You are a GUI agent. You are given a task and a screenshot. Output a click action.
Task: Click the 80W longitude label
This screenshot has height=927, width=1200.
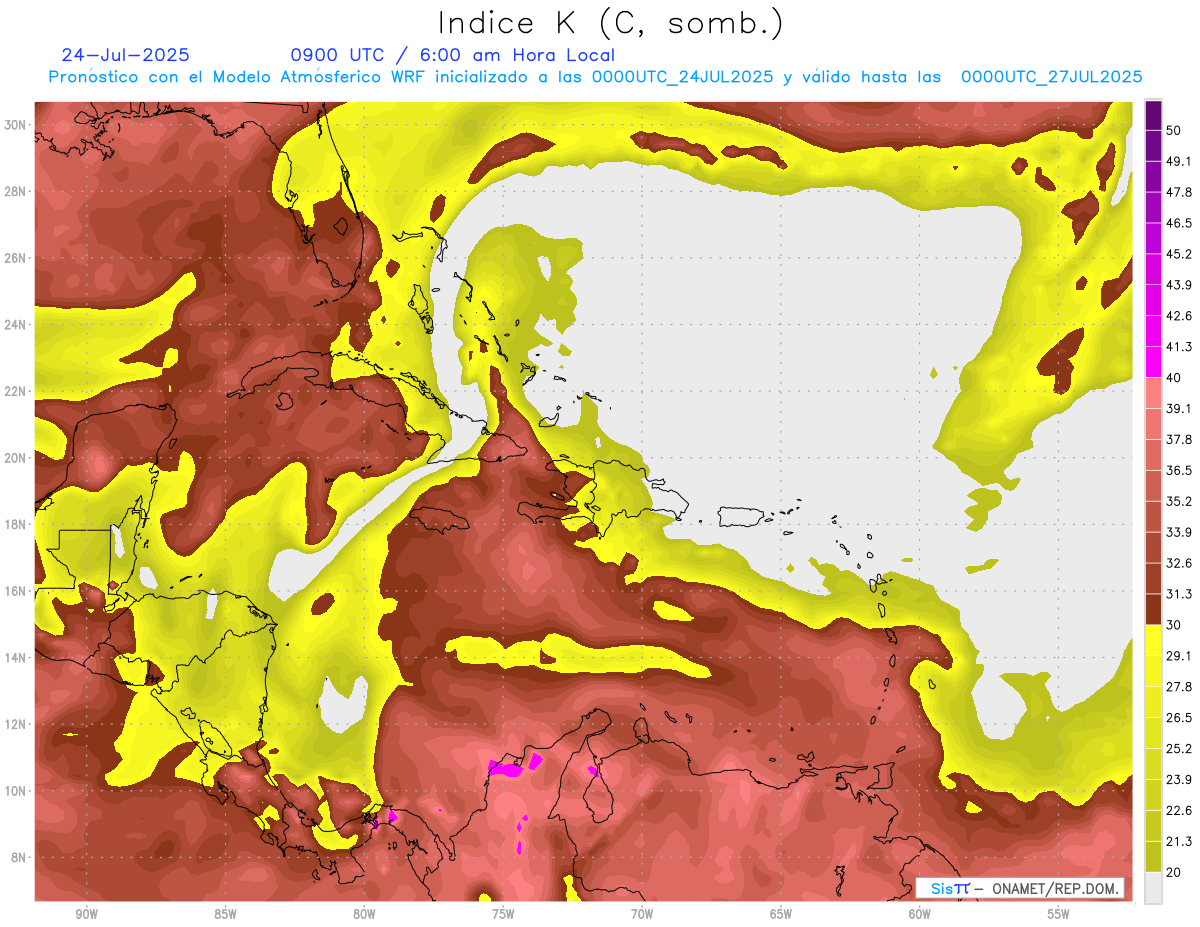[364, 914]
